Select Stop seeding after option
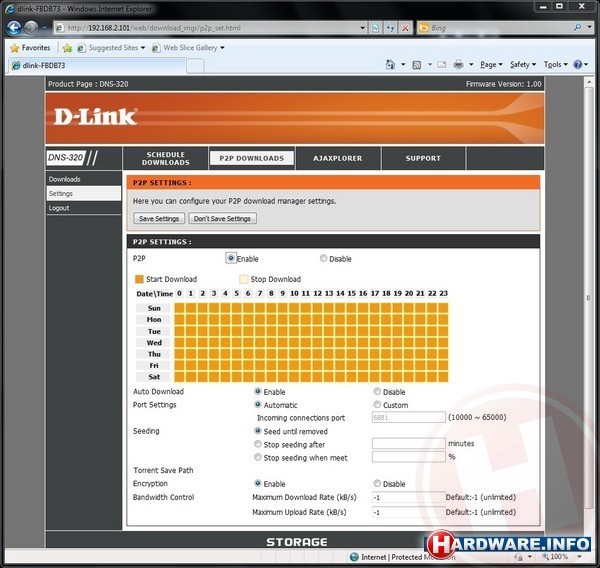Viewport: 600px width, 568px height. pos(258,444)
